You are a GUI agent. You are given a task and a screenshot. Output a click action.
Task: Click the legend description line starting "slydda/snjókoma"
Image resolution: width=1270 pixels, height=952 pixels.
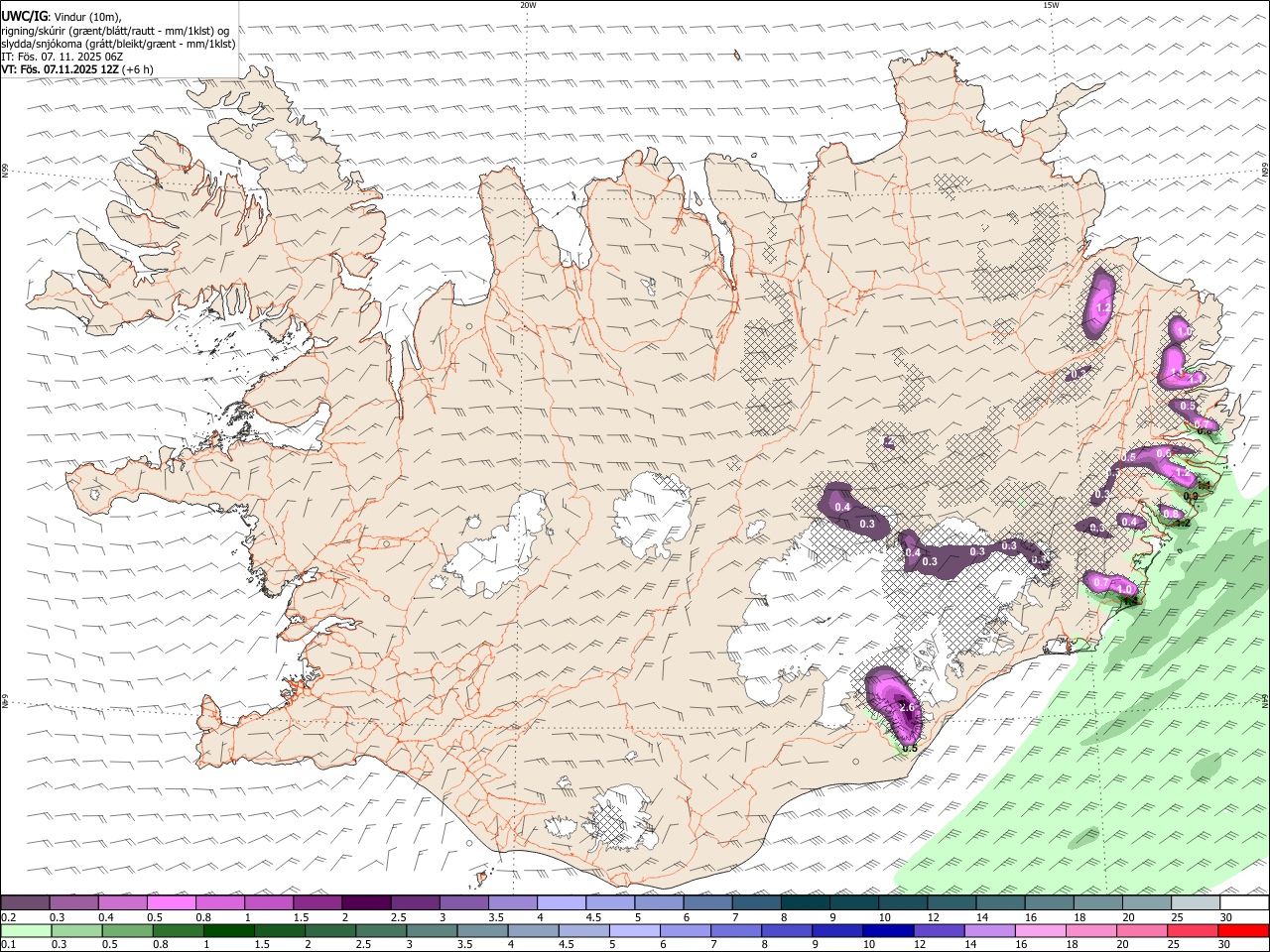point(118,44)
